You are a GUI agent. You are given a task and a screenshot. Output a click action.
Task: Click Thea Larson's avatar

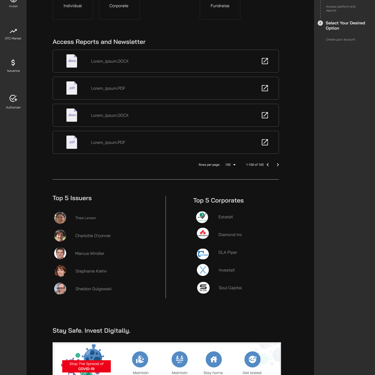point(60,218)
